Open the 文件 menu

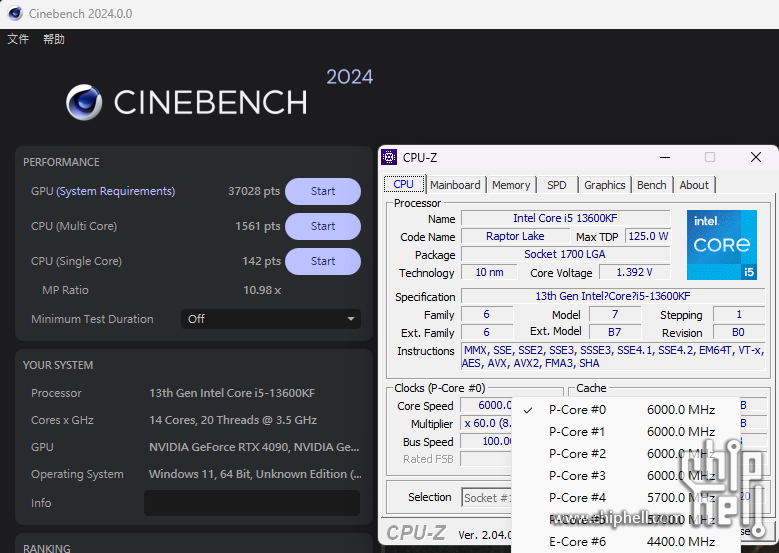pos(18,39)
